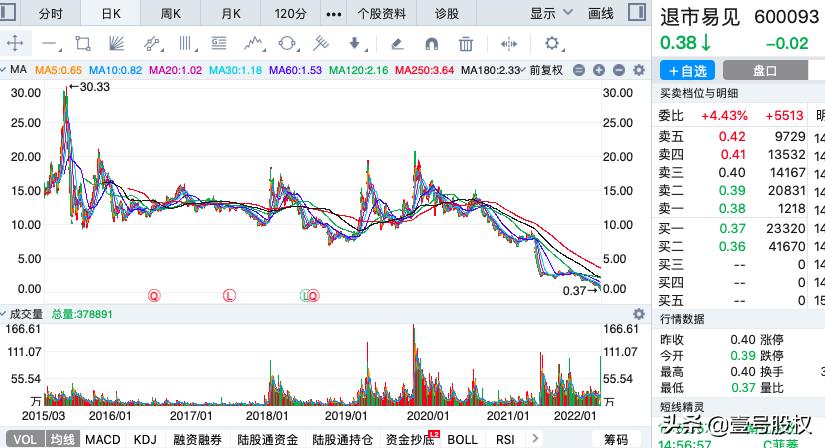
Task: Select the horizontal measure tool
Action: coord(509,44)
